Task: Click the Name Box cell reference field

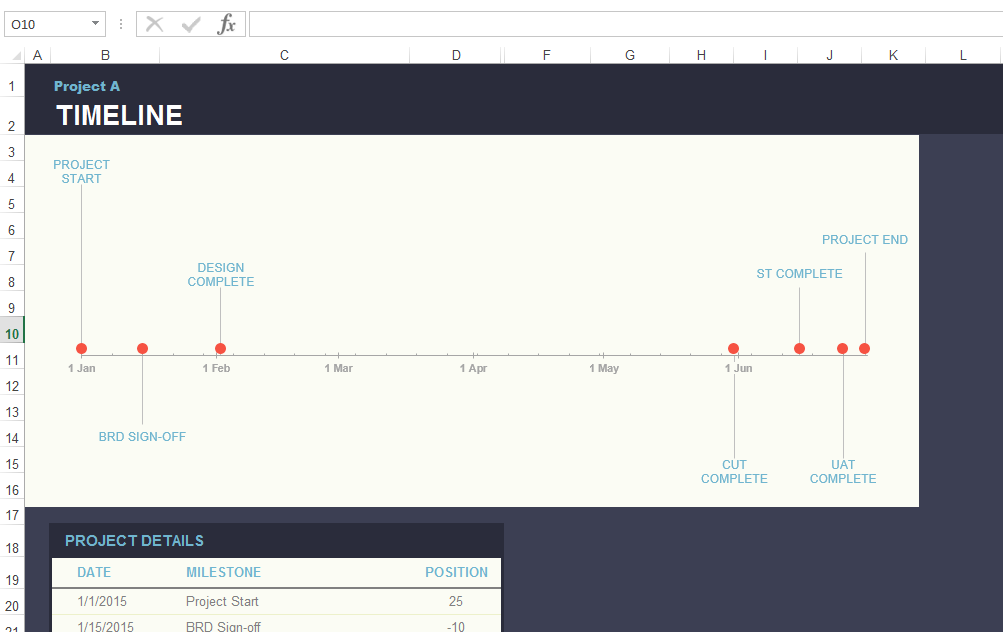Action: 45,23
